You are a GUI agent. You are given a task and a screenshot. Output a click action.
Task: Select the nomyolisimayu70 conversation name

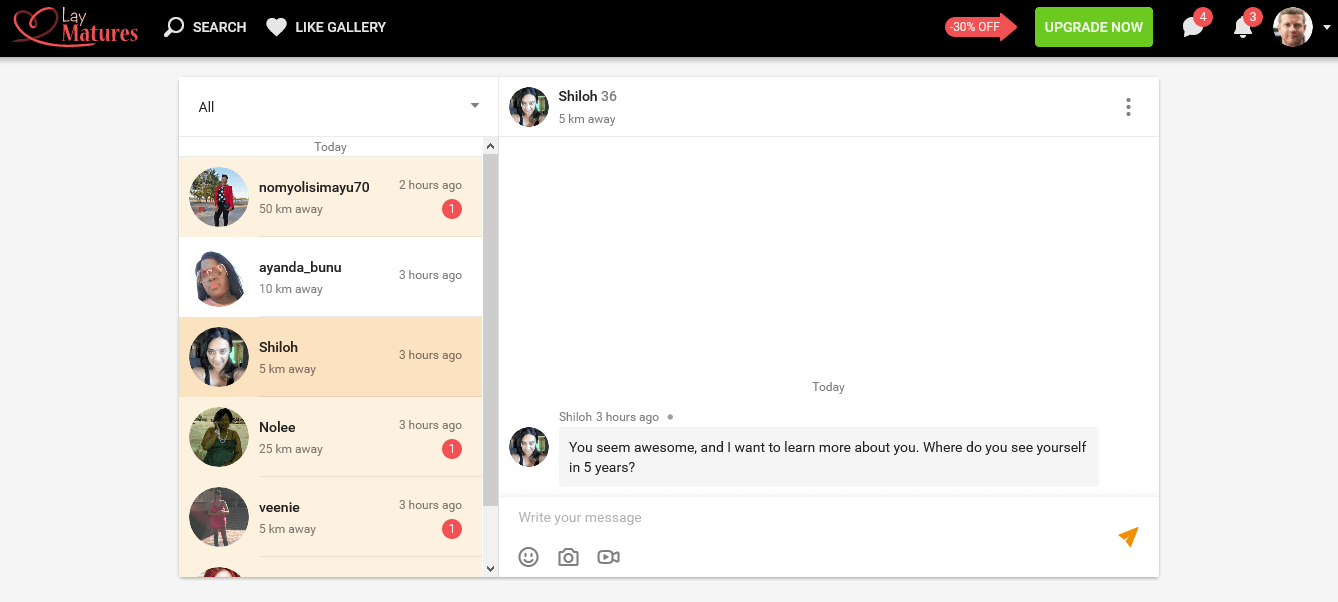pos(314,187)
